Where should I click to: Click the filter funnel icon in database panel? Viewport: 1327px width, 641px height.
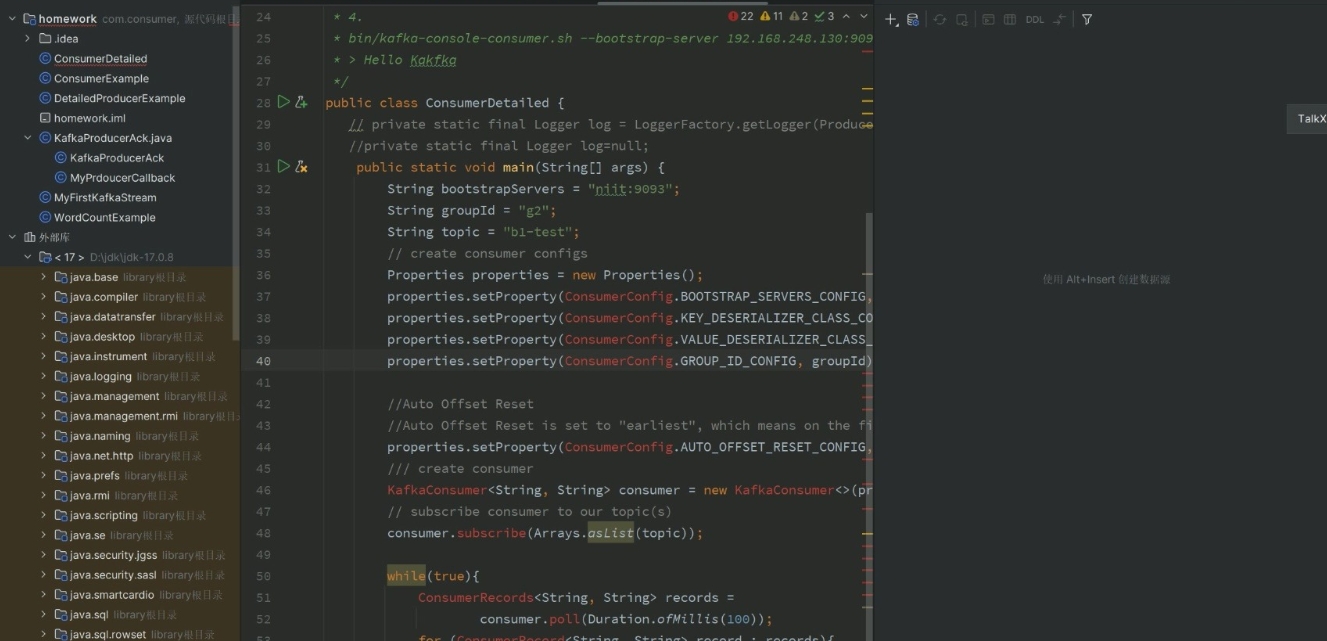1087,19
